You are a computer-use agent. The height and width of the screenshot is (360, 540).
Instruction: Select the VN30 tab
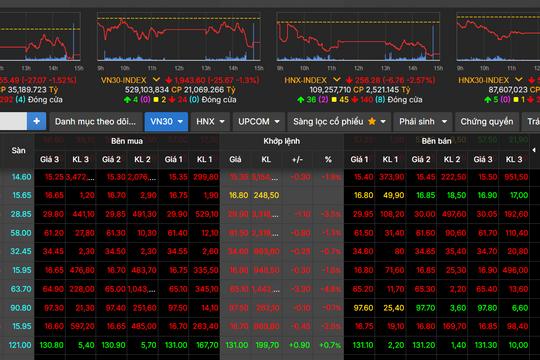(x=166, y=122)
